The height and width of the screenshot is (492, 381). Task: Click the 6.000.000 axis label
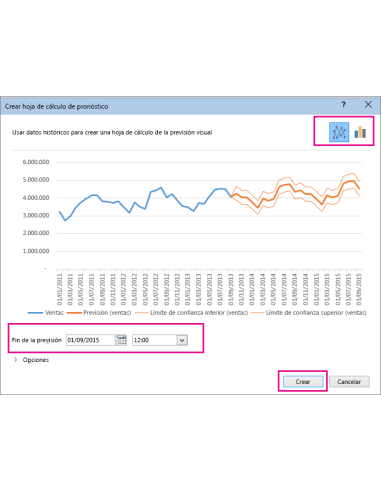(36, 162)
